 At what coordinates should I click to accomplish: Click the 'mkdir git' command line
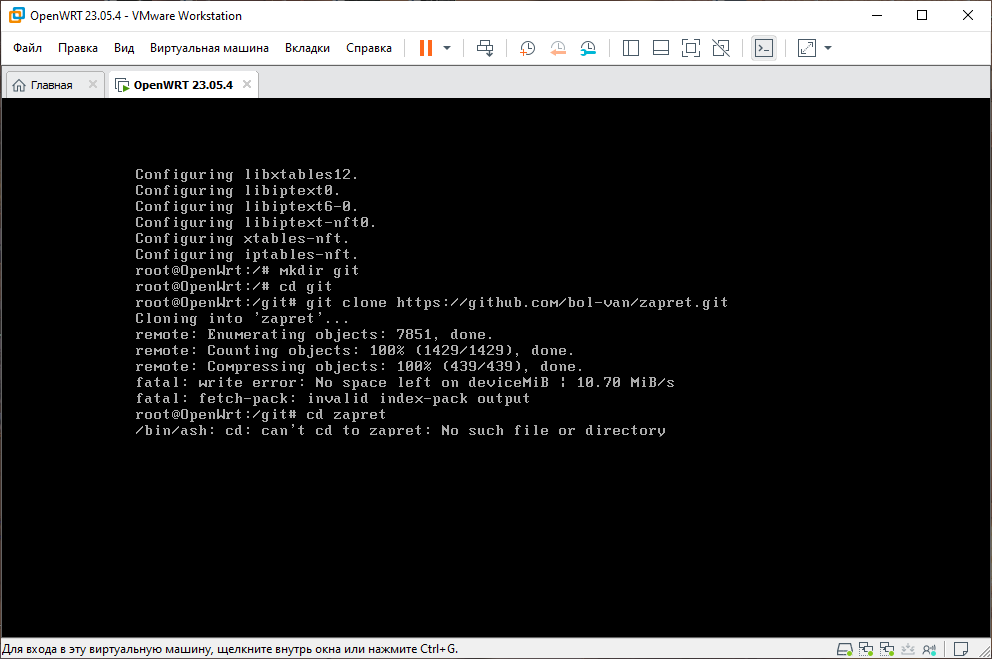(x=247, y=270)
